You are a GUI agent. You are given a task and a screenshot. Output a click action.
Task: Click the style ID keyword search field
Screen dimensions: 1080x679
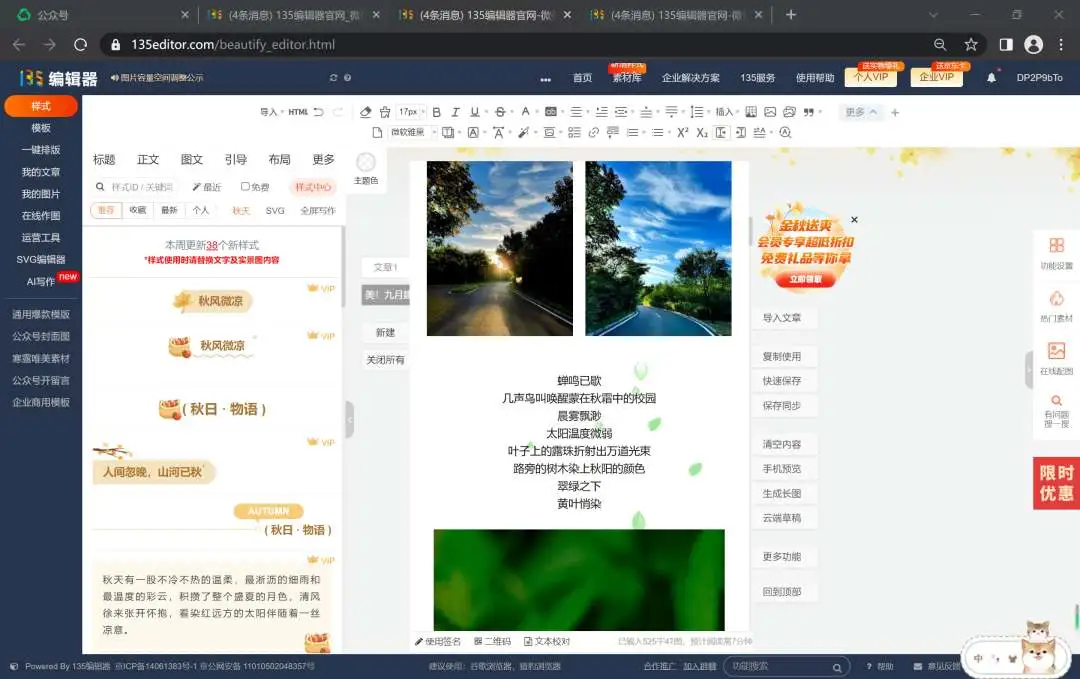tap(135, 187)
